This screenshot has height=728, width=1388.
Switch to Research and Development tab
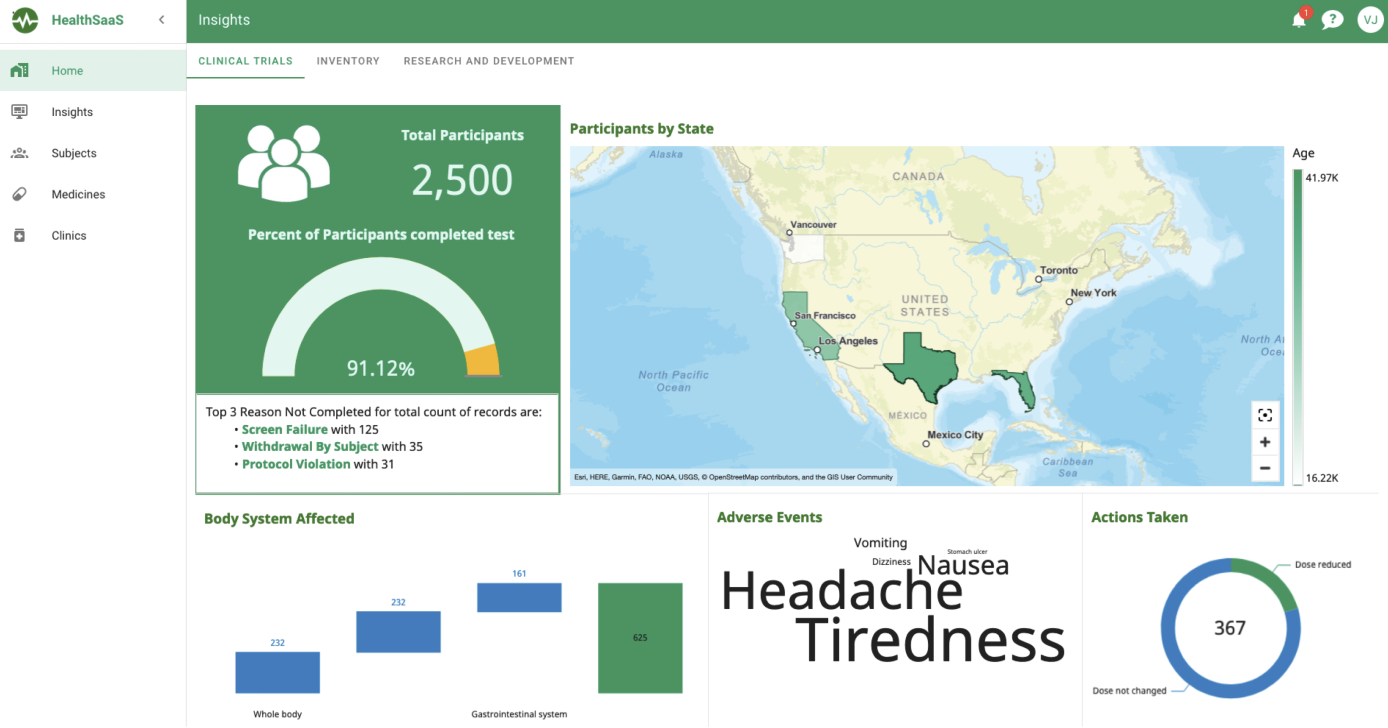click(x=488, y=61)
